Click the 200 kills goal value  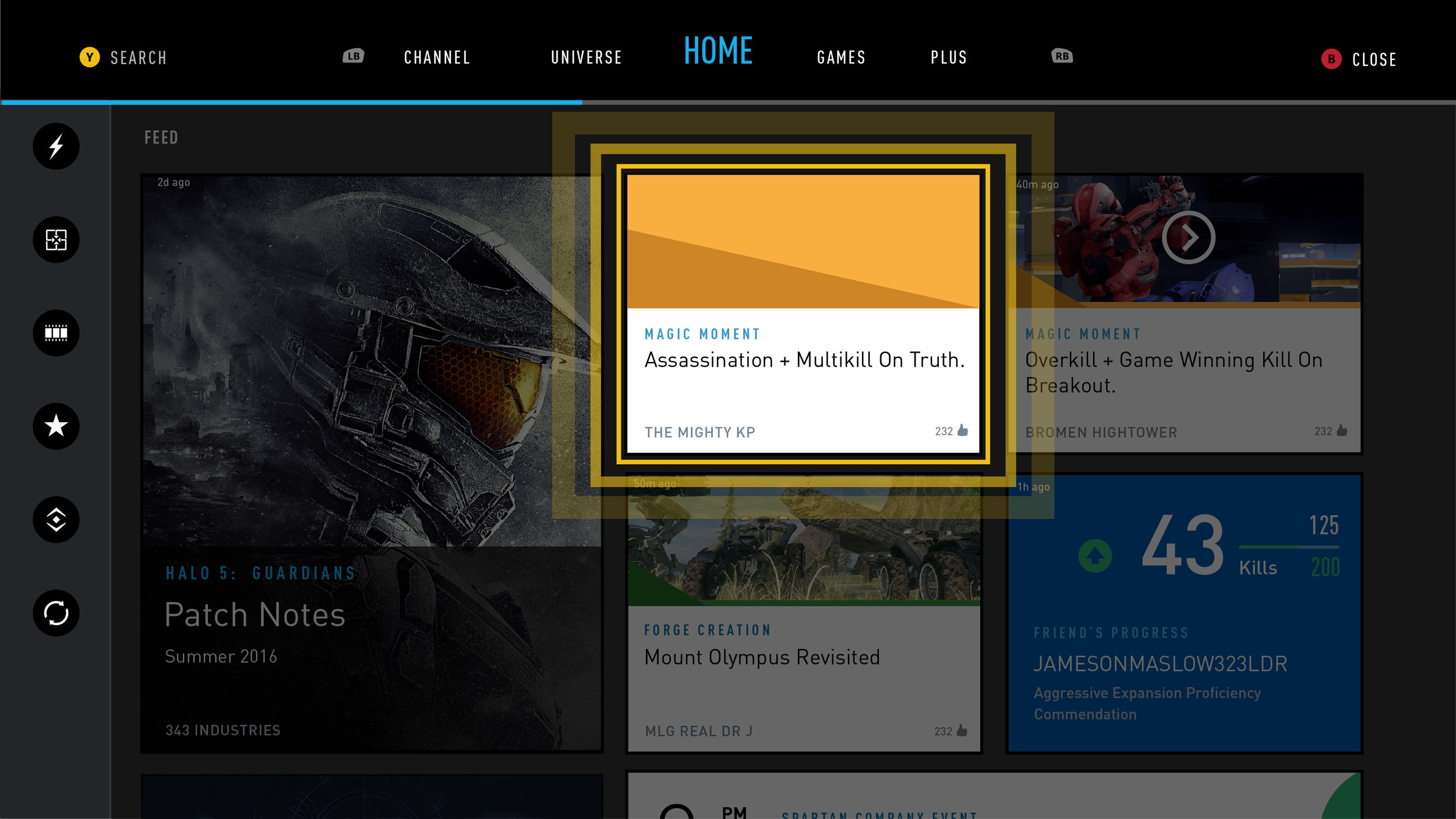pos(1326,567)
